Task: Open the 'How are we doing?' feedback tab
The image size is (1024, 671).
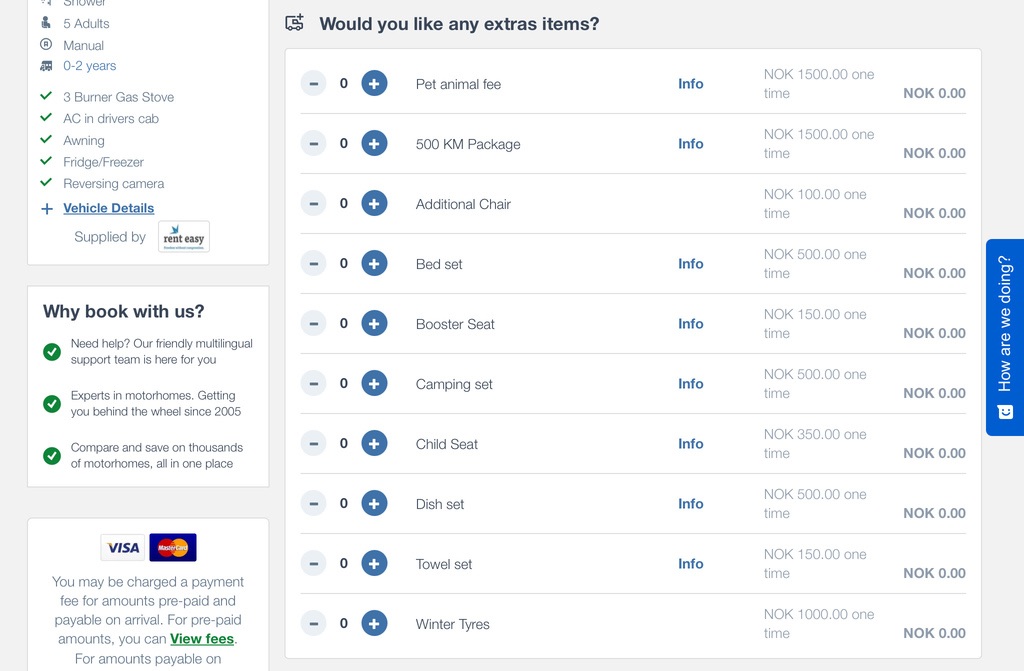Action: [x=1005, y=337]
